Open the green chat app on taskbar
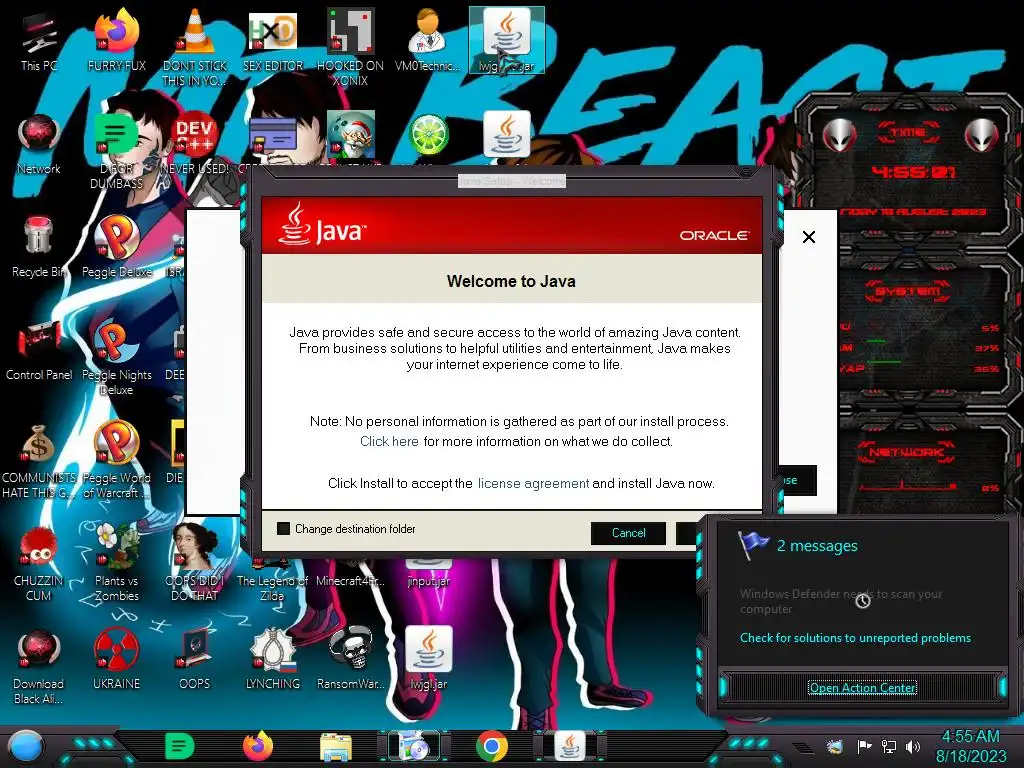This screenshot has height=768, width=1024. coord(179,746)
